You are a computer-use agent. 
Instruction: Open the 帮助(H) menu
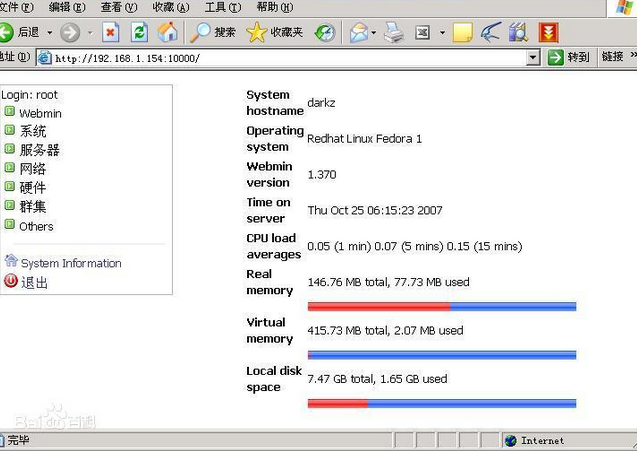(275, 7)
